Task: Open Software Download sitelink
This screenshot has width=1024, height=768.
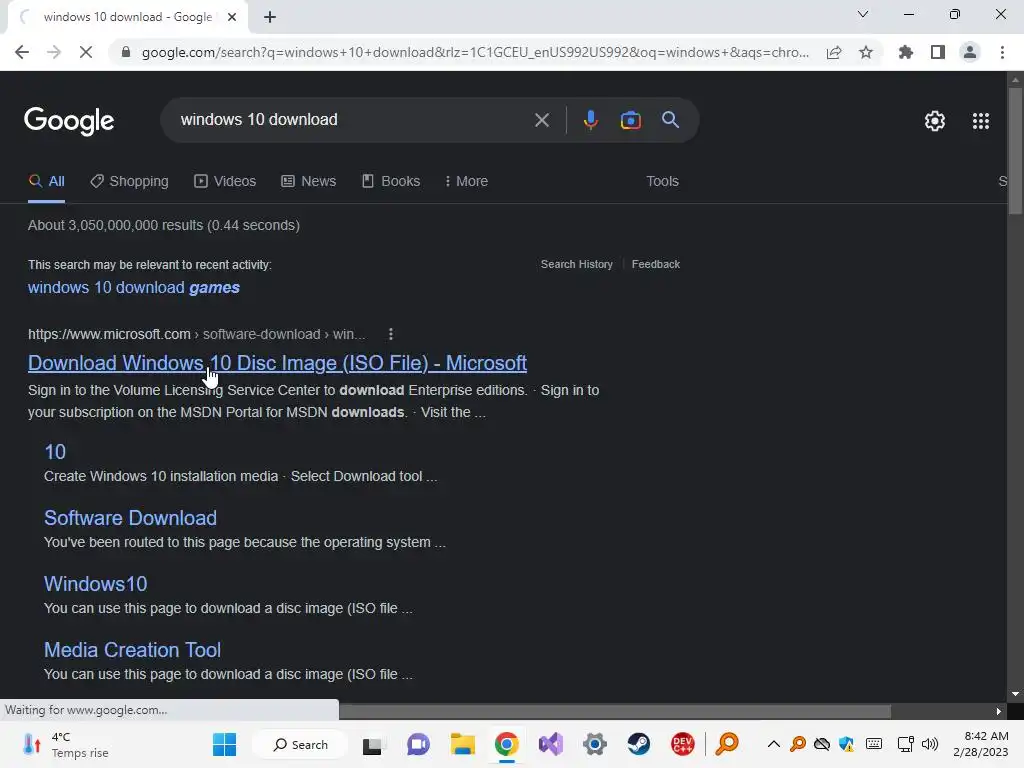Action: [130, 518]
